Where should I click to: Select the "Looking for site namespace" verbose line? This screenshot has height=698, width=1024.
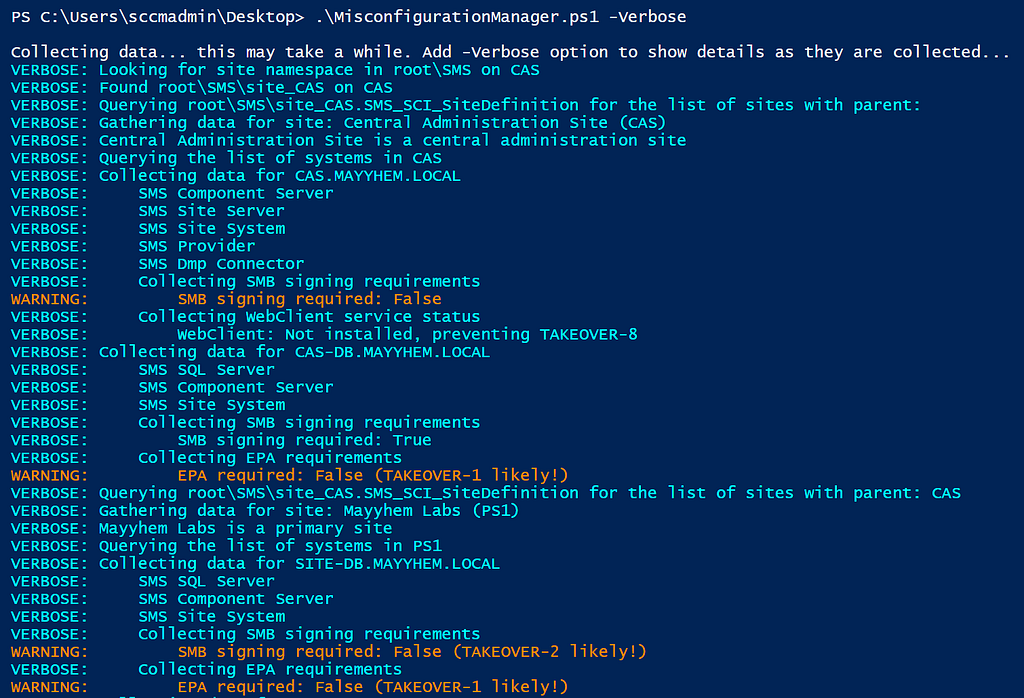tap(319, 70)
